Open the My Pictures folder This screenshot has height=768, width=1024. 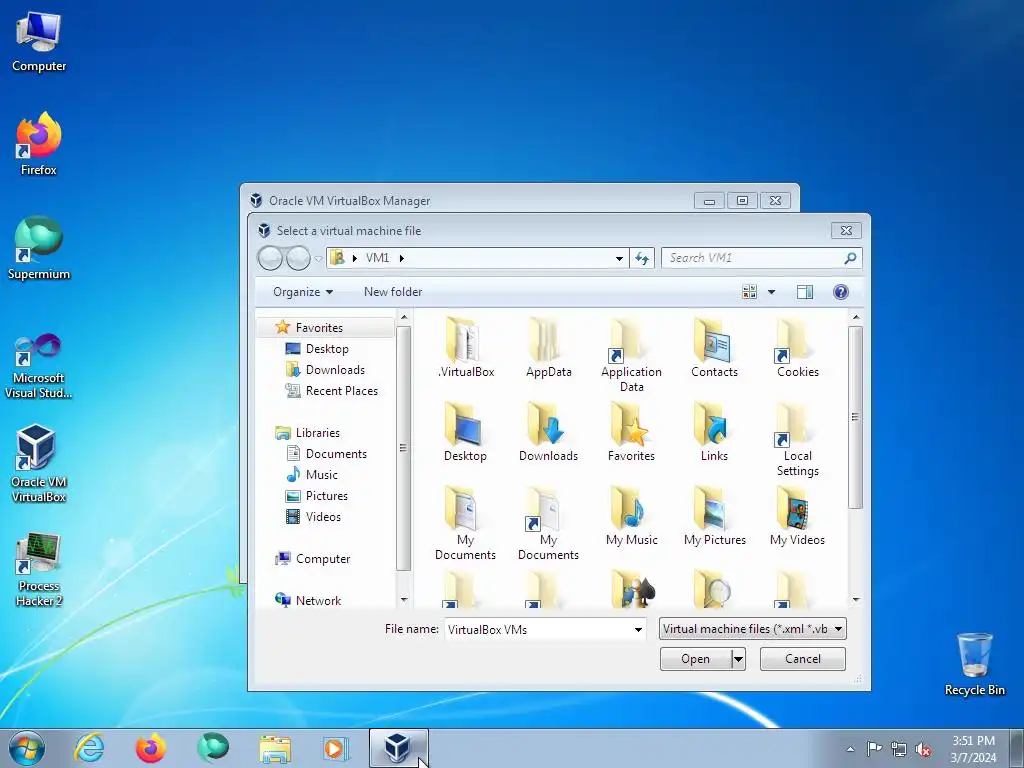(714, 516)
